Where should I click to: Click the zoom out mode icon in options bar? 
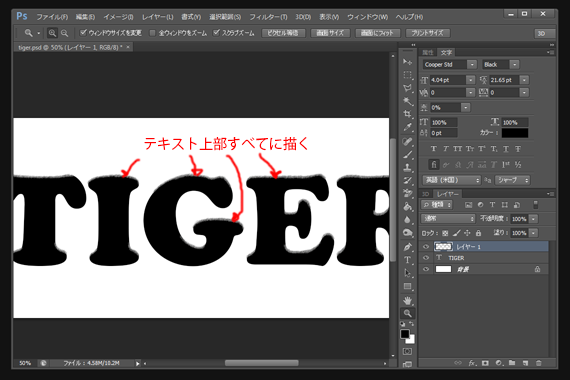click(x=64, y=33)
